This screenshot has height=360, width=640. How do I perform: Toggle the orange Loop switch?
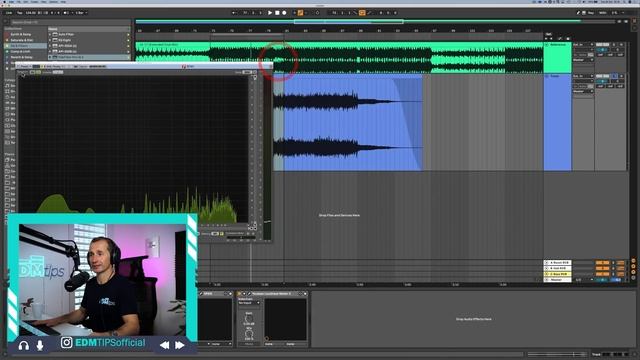[362, 13]
